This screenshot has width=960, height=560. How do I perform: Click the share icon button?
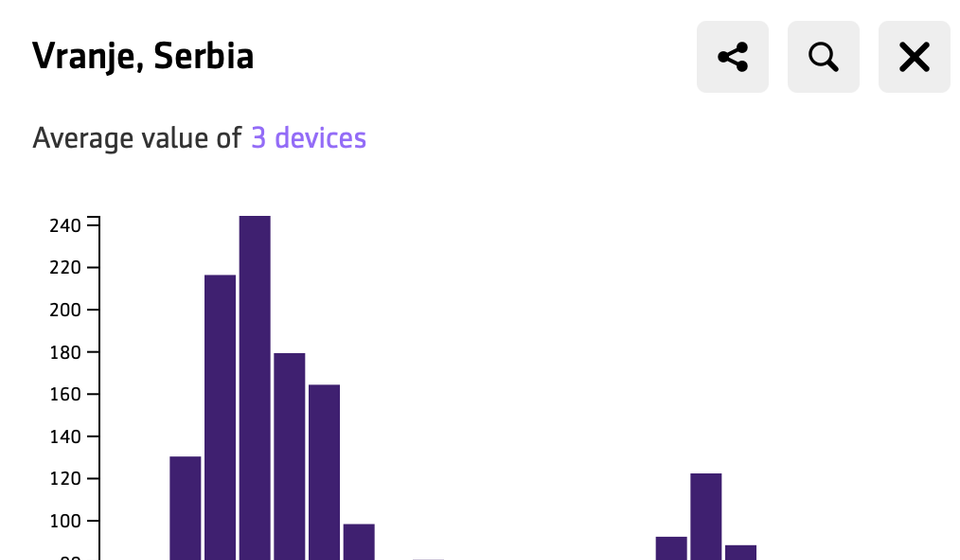click(732, 57)
